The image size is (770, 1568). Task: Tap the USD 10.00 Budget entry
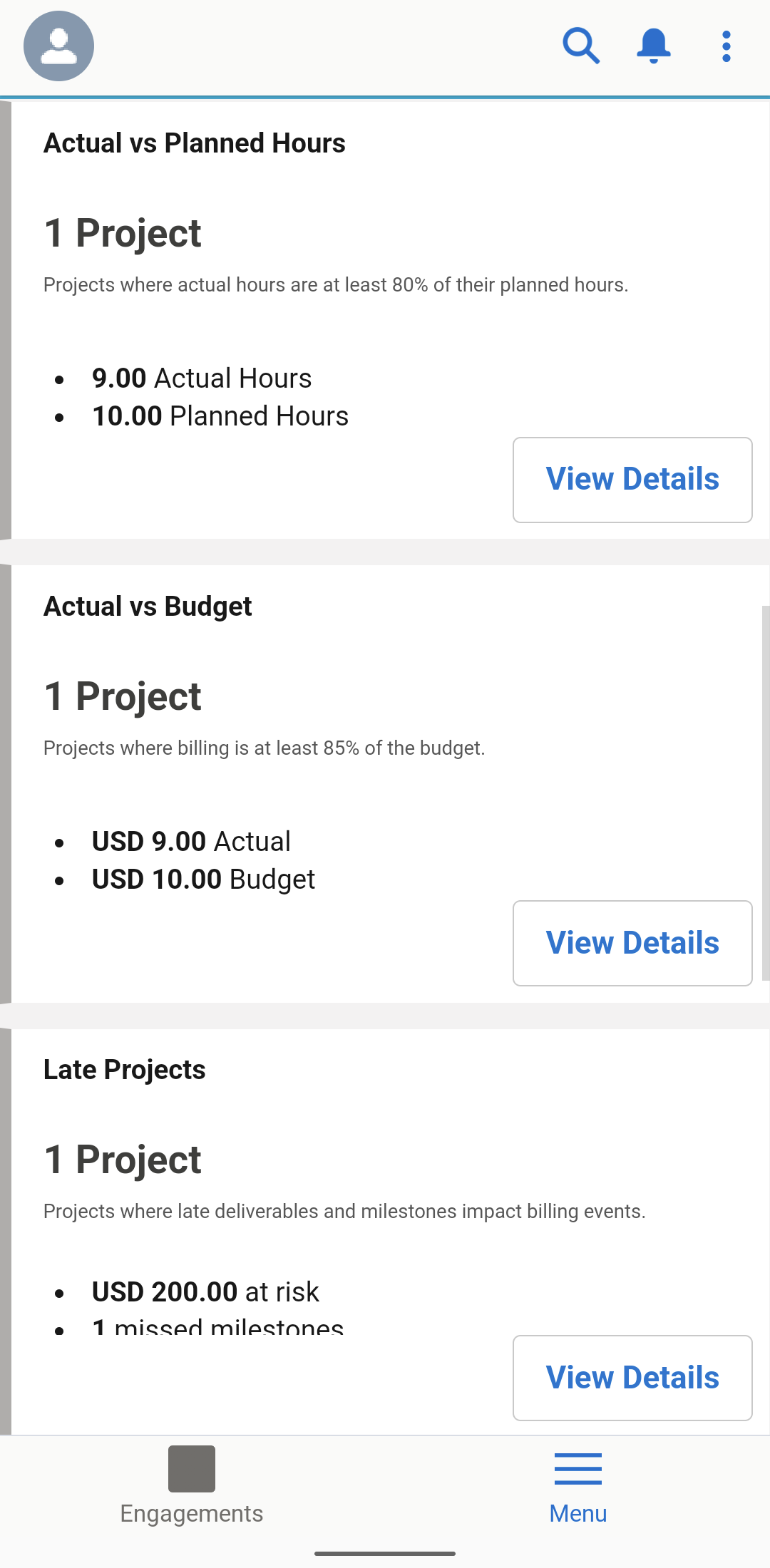pyautogui.click(x=203, y=880)
